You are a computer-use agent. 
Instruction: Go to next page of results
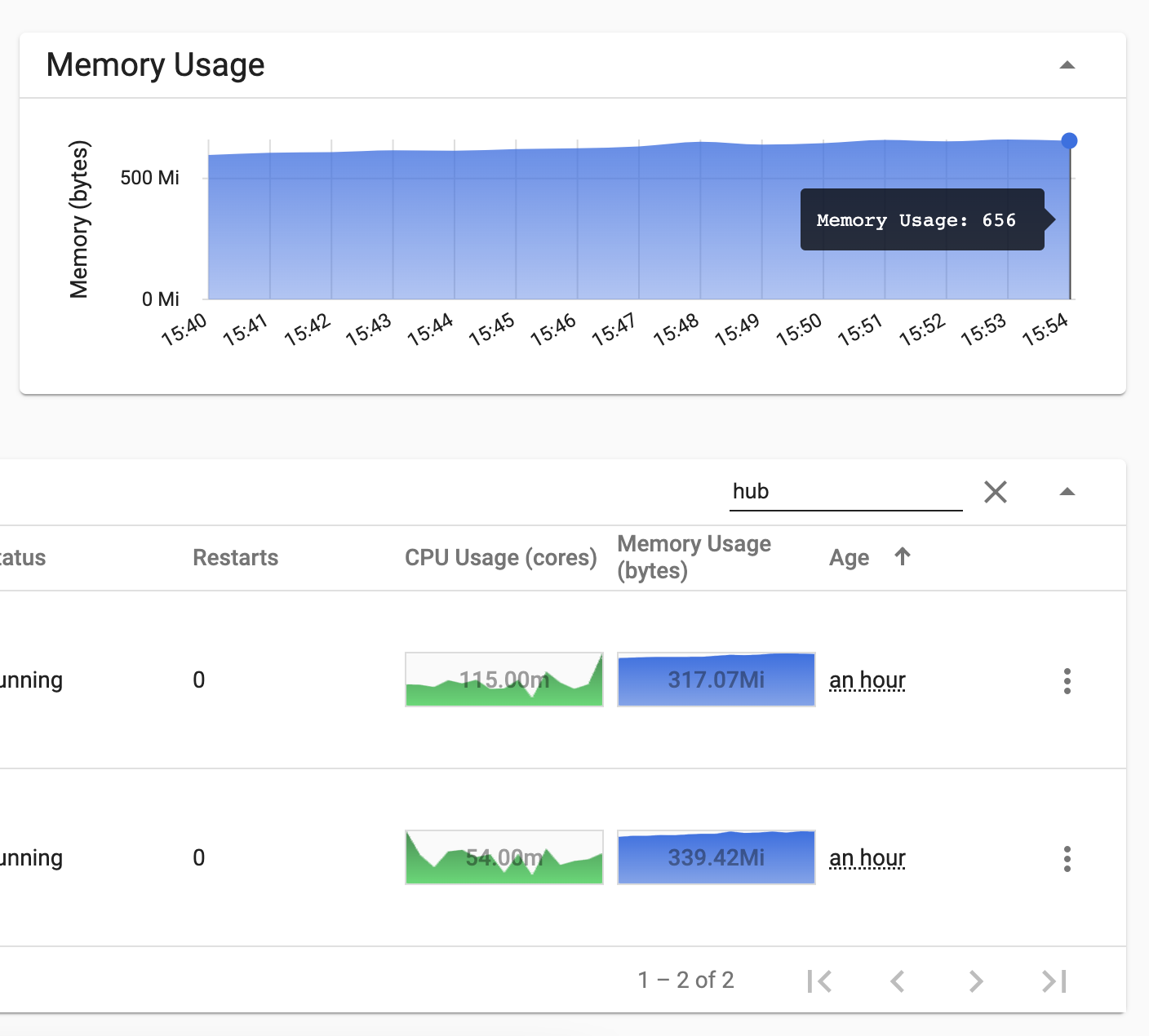pyautogui.click(x=975, y=981)
